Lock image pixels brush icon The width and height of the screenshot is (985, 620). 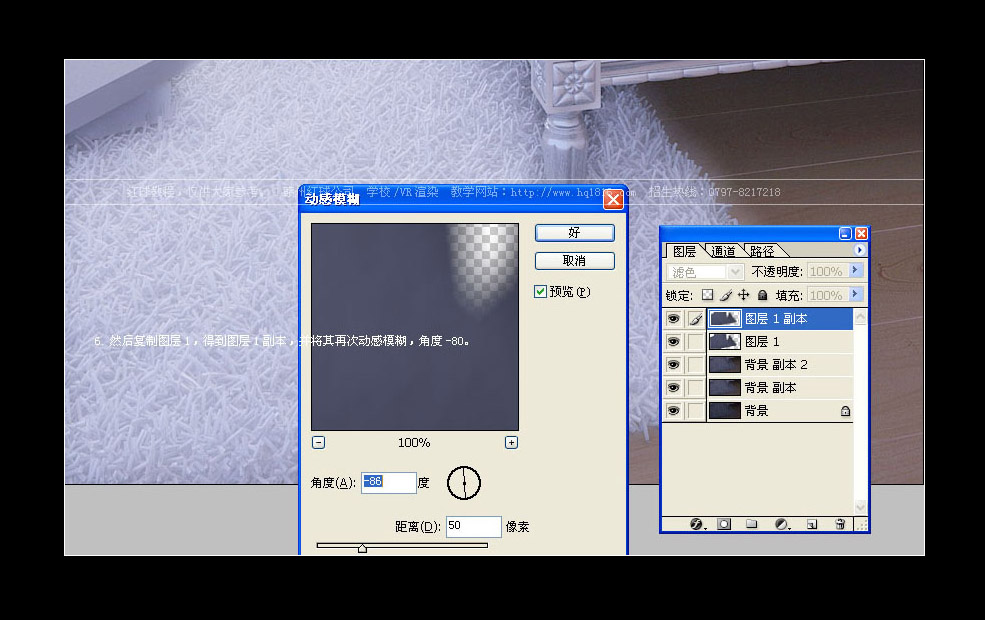point(726,295)
